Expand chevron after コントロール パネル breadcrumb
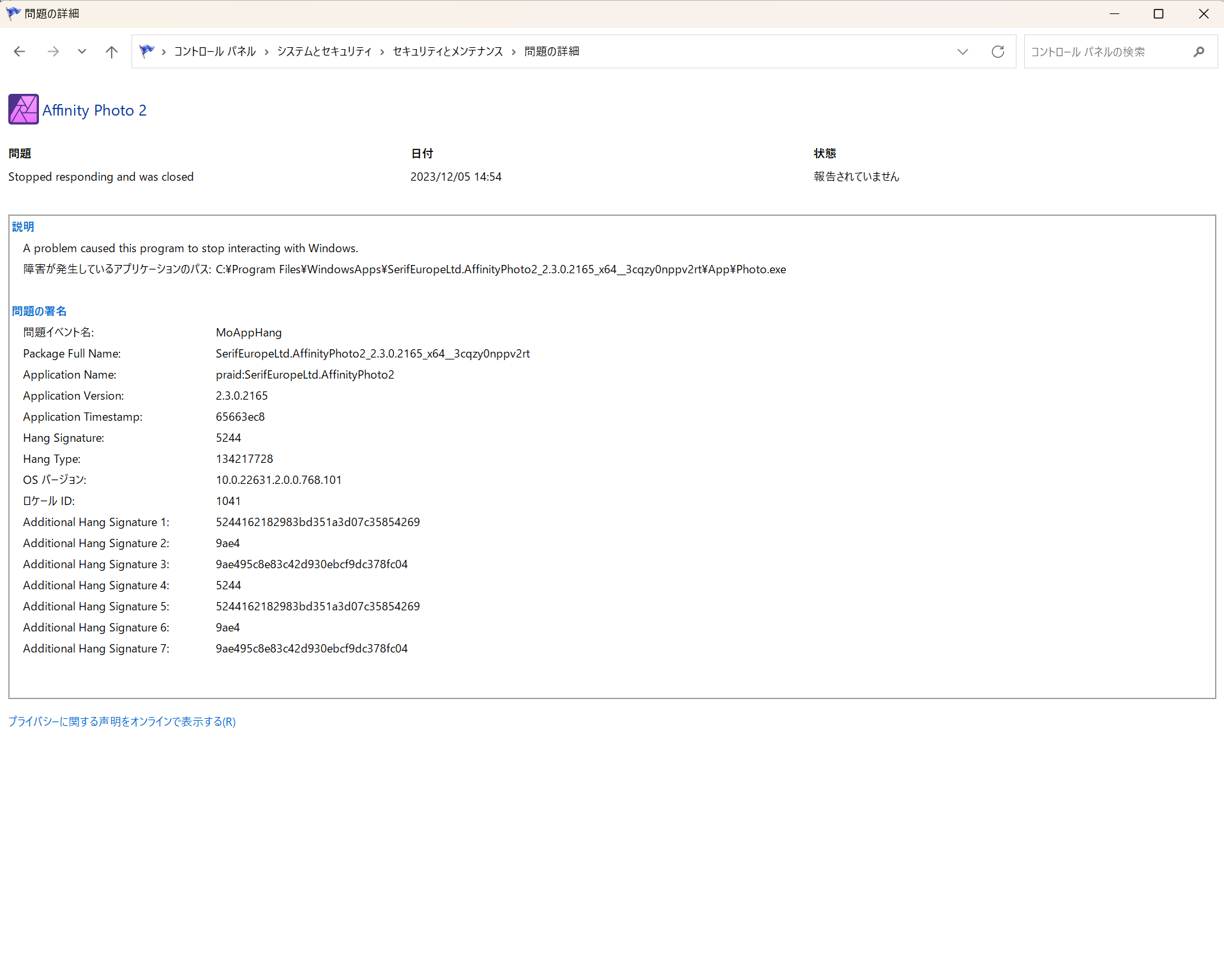1224x980 pixels. click(266, 52)
